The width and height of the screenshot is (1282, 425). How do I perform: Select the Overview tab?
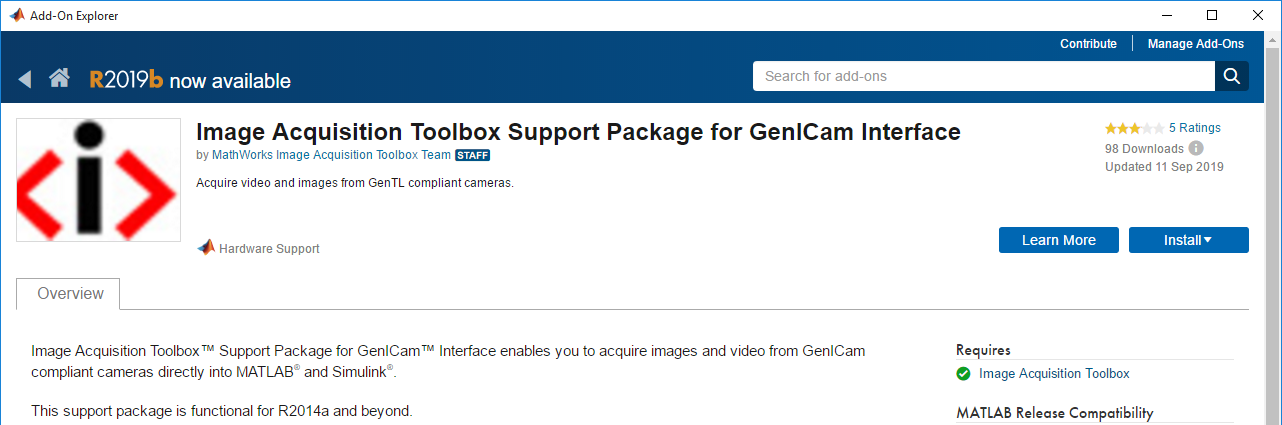[x=70, y=294]
